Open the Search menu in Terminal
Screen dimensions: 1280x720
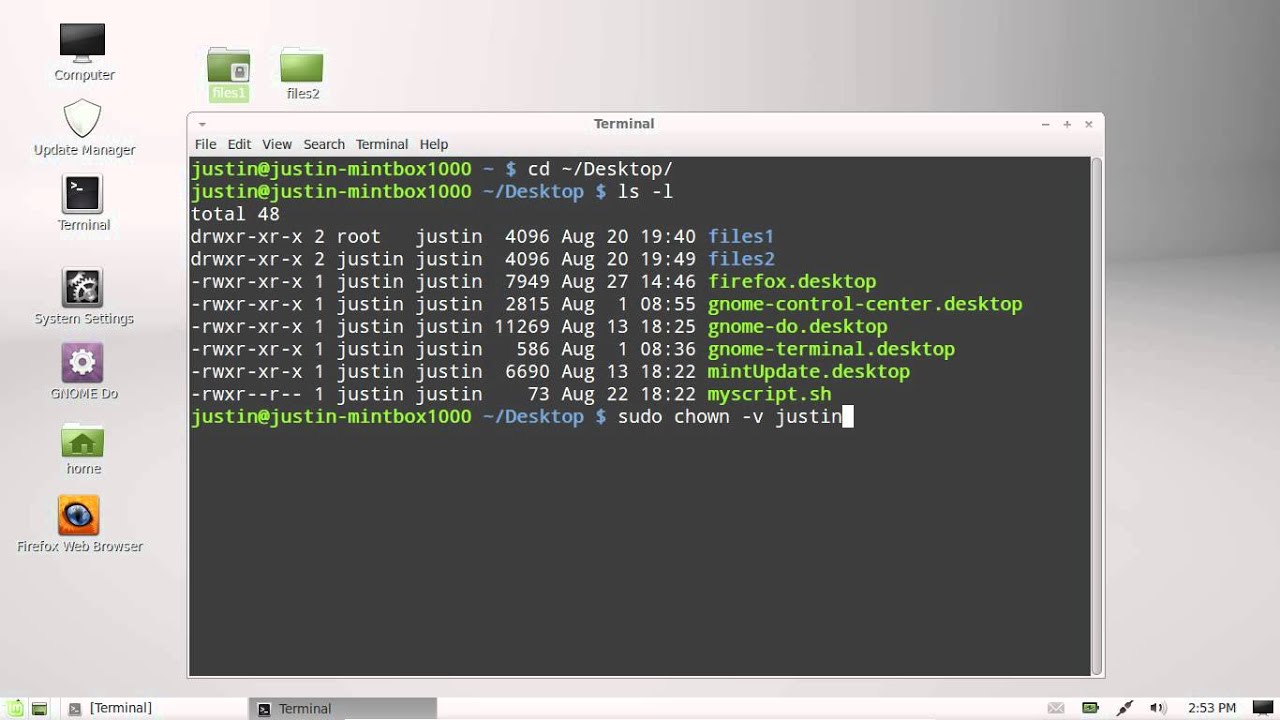tap(324, 144)
